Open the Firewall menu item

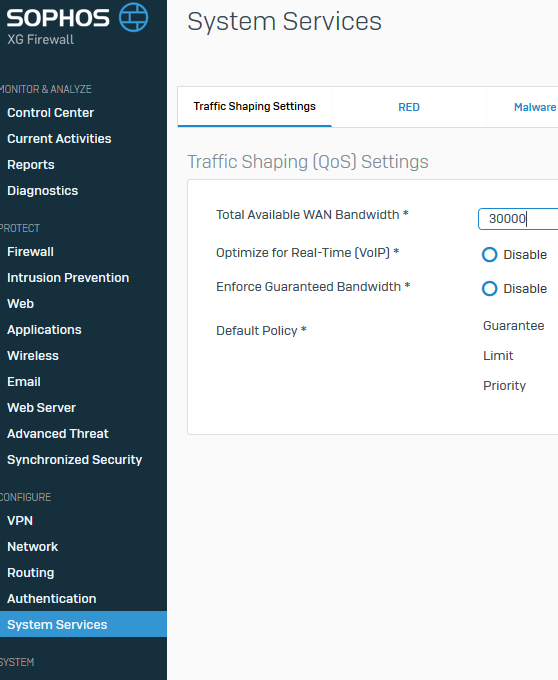30,252
